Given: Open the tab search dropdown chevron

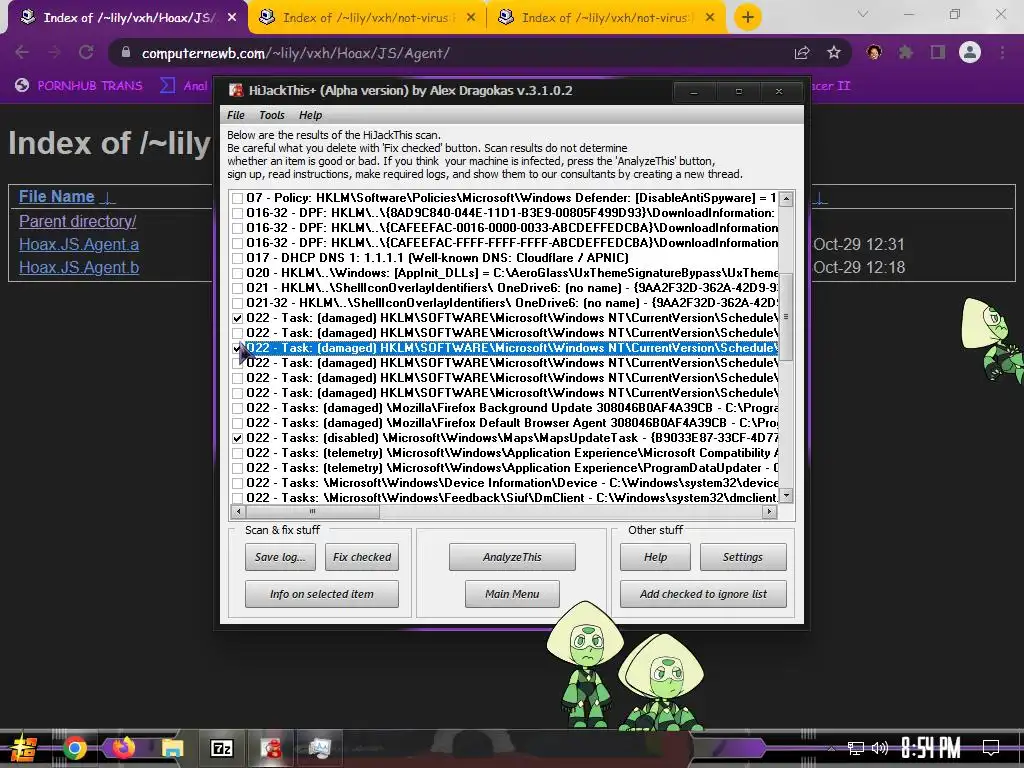Looking at the screenshot, I should pyautogui.click(x=863, y=14).
